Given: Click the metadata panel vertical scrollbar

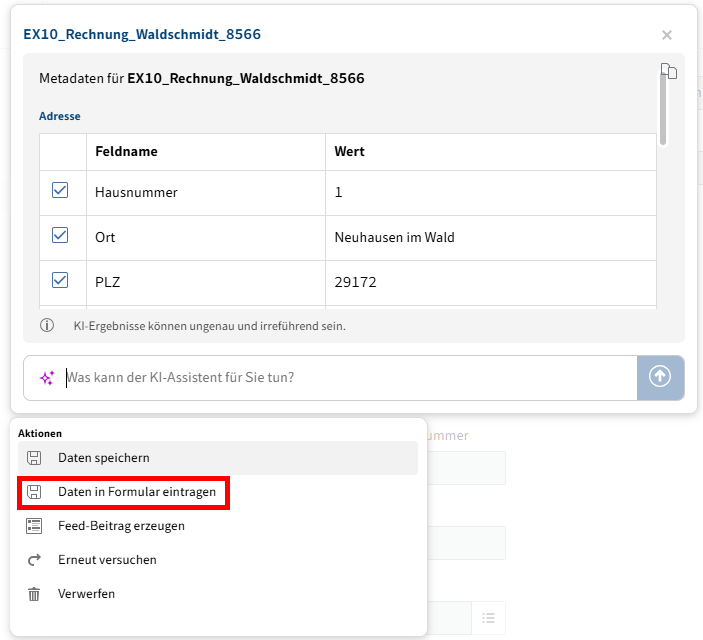Looking at the screenshot, I should point(663,110).
